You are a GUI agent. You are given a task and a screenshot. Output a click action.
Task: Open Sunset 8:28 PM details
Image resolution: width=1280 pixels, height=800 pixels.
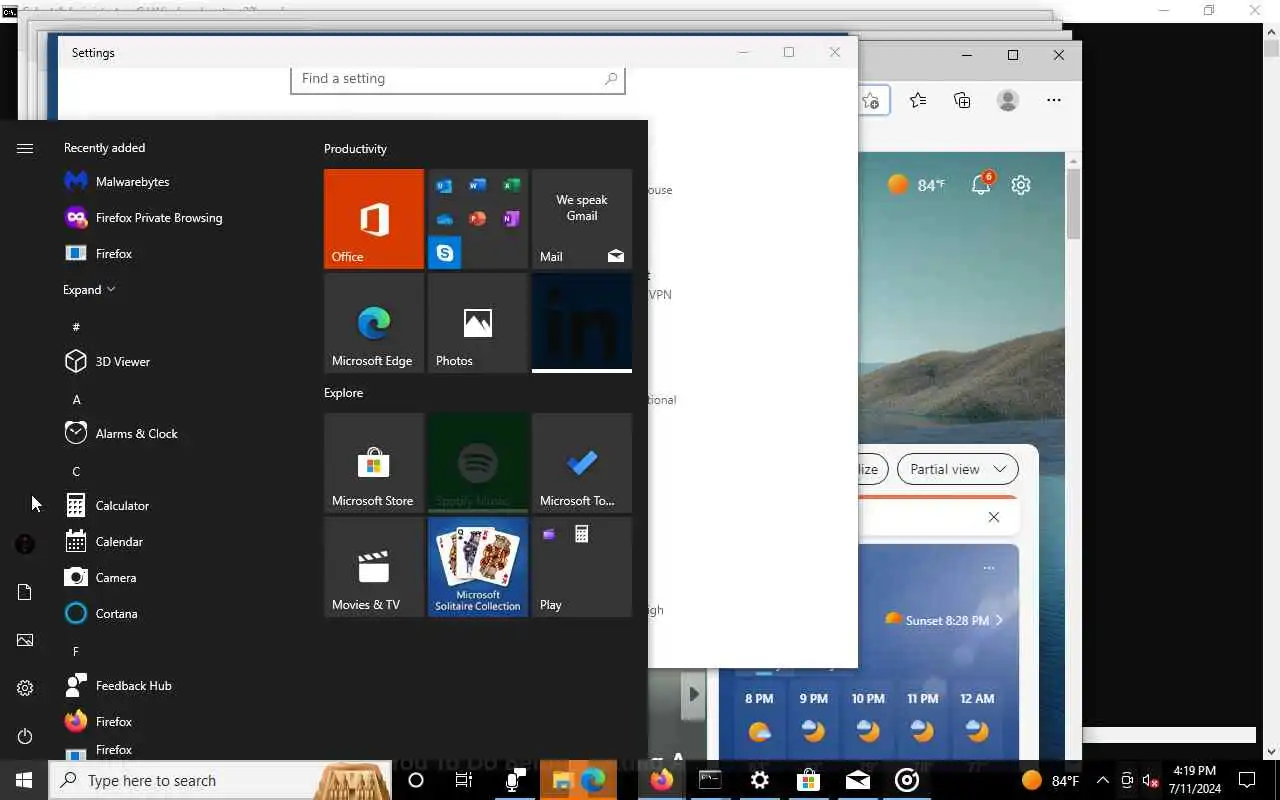[944, 620]
